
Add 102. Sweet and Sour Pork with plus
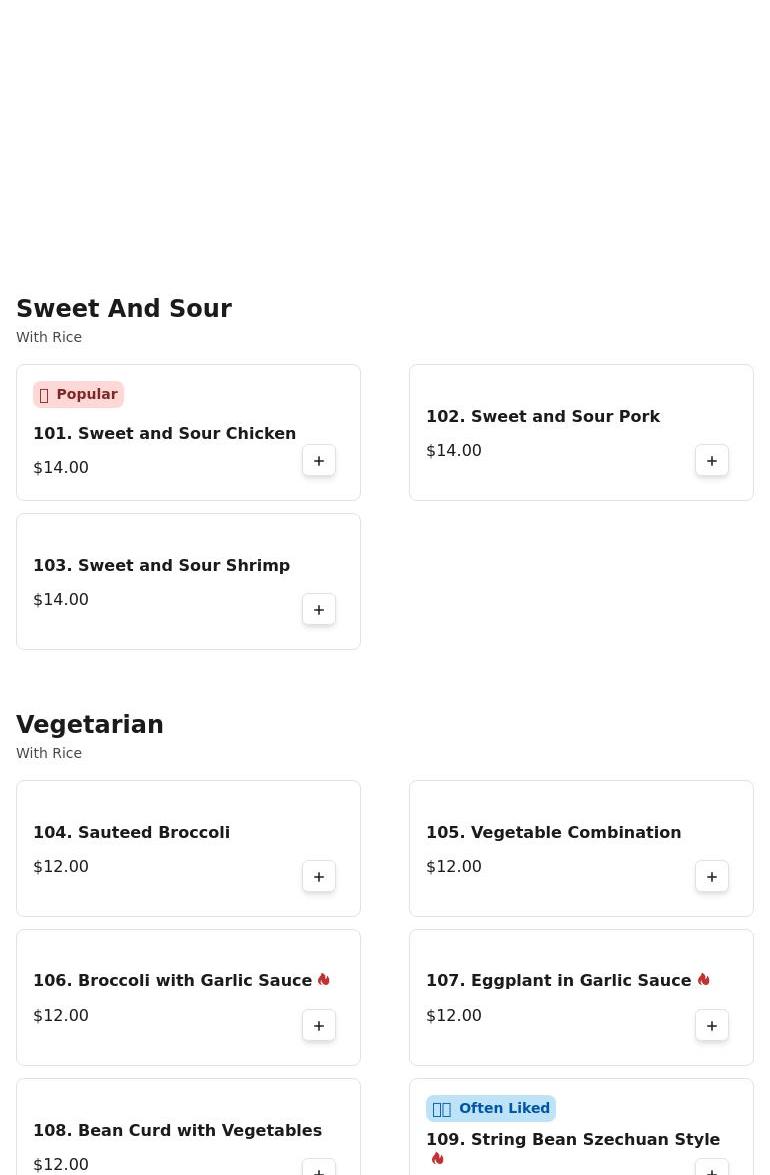point(712,461)
